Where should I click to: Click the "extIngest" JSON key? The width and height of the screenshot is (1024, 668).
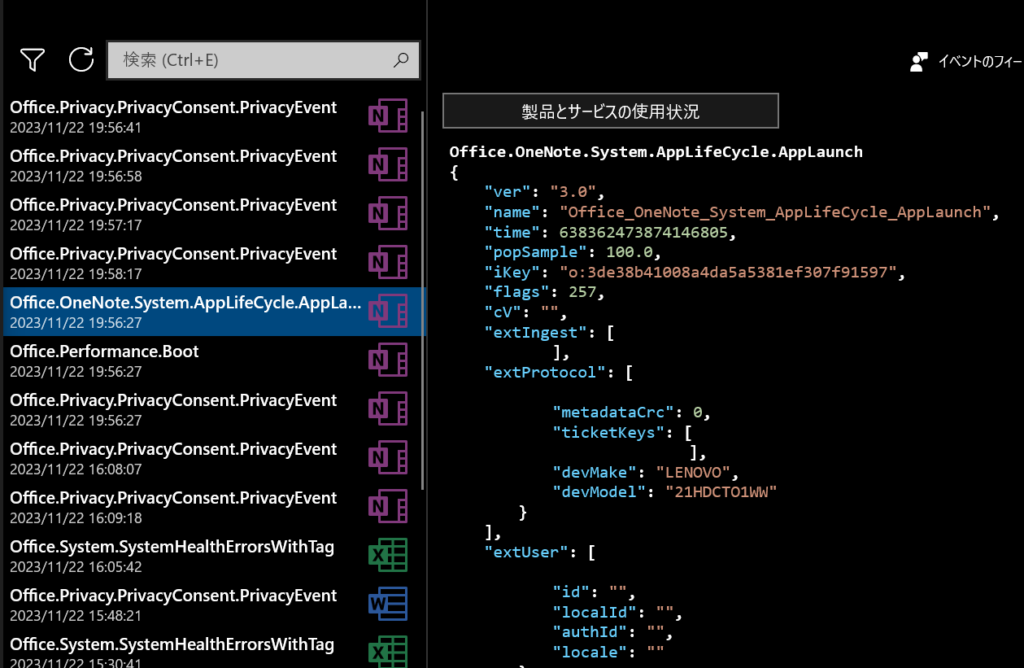(x=536, y=332)
